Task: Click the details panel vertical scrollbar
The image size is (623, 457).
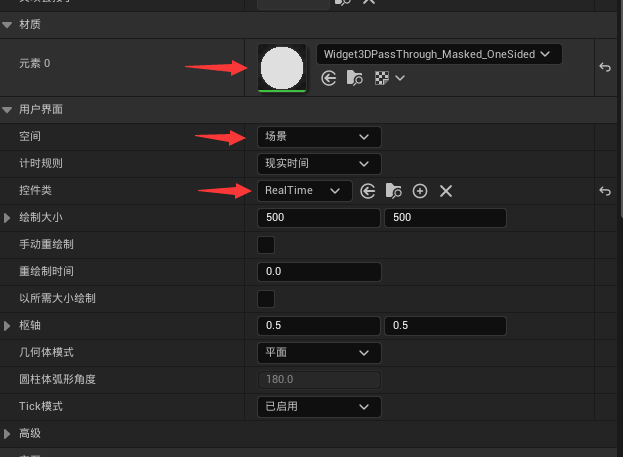Action: pos(621,109)
